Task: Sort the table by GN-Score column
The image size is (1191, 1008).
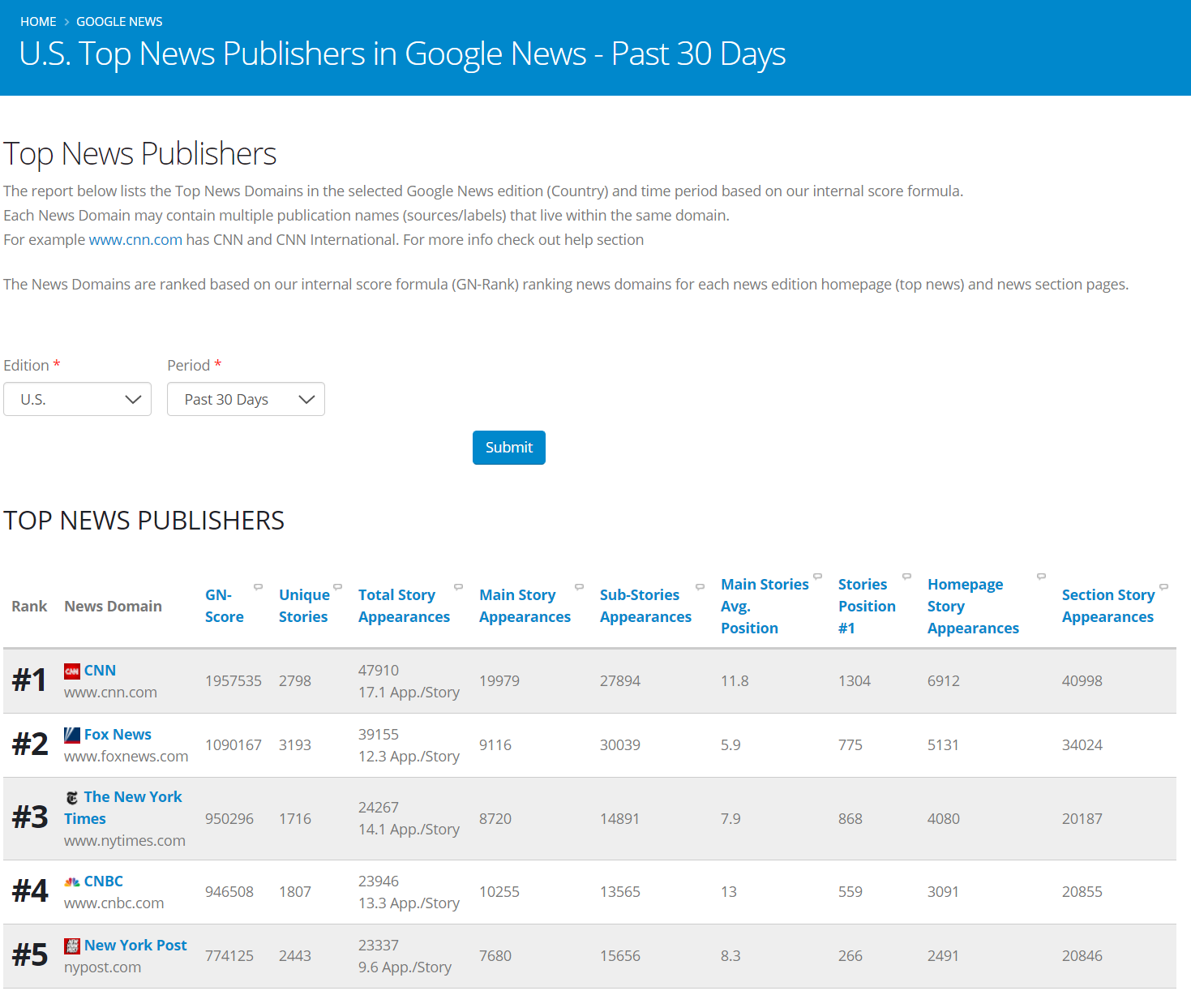Action: tap(225, 606)
